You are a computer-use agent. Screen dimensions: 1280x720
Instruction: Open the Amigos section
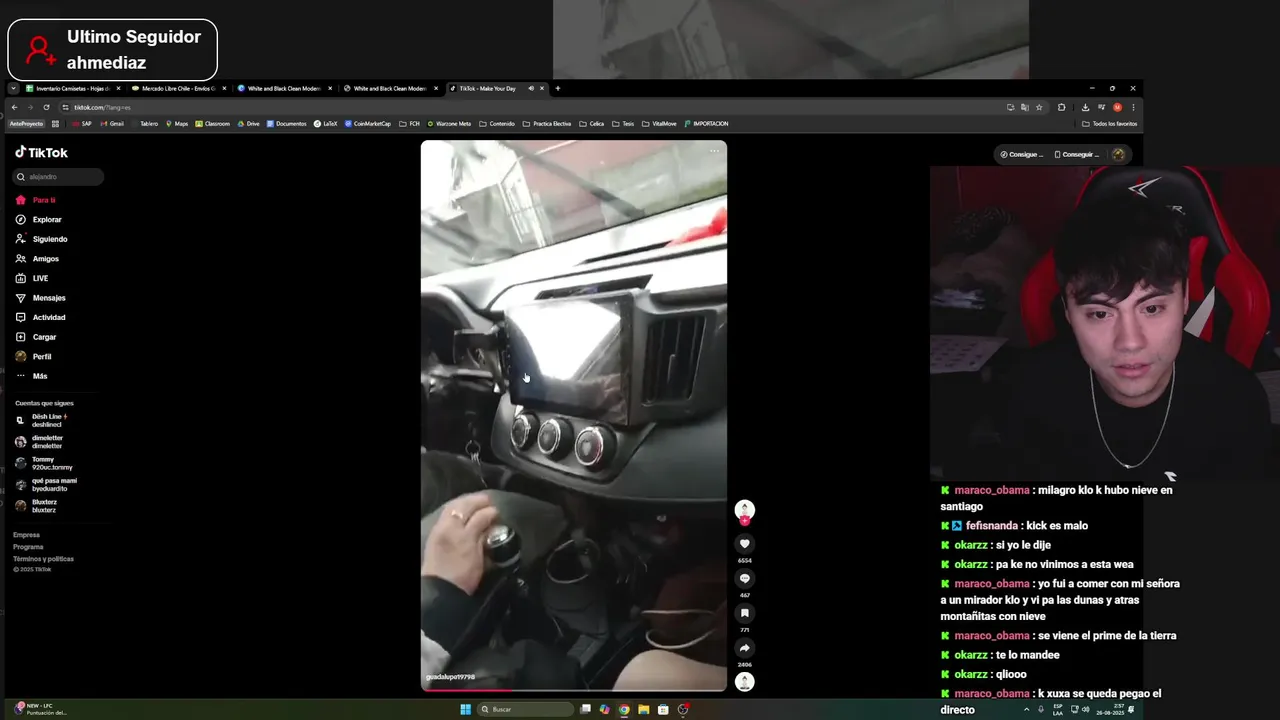click(x=38, y=259)
